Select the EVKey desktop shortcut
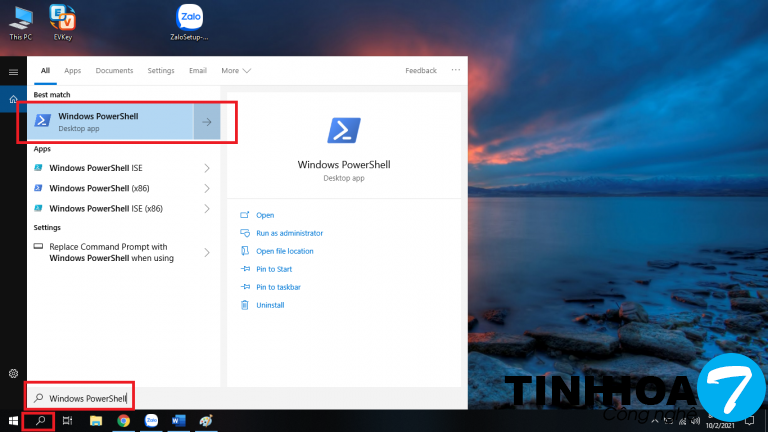The width and height of the screenshot is (768, 432). [x=62, y=19]
